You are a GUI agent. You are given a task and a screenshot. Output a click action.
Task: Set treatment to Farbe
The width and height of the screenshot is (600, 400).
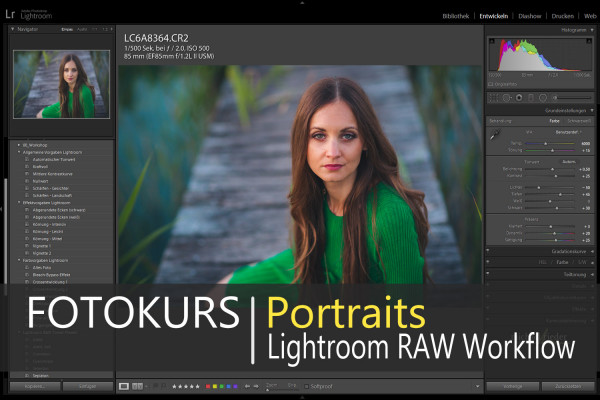coord(554,121)
